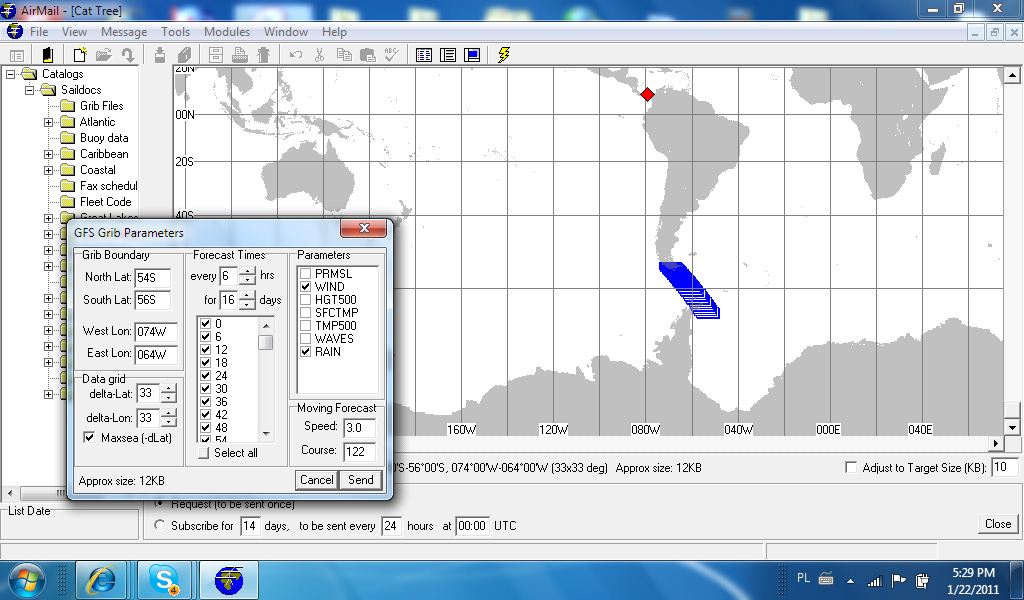This screenshot has width=1024, height=600.
Task: Click the copy pages toolbar icon
Action: (x=344, y=55)
